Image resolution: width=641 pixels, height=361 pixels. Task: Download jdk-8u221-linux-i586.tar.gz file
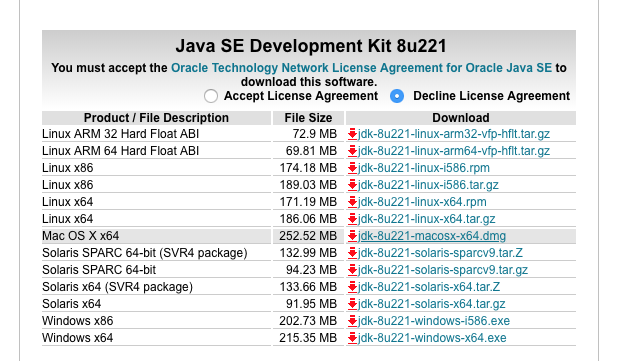tap(428, 185)
